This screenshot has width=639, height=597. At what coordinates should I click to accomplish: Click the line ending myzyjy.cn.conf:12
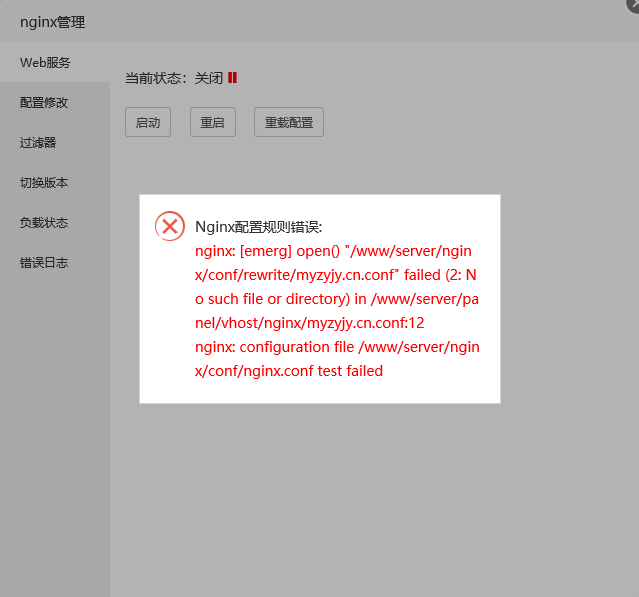[310, 323]
